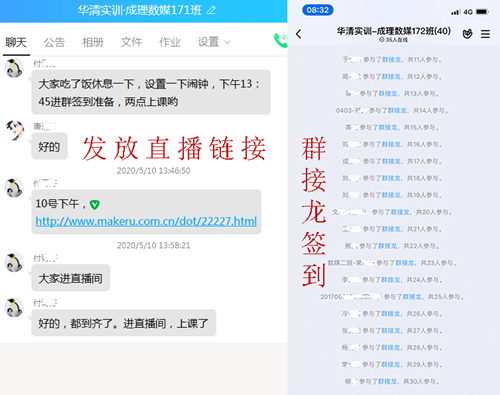Open the hamburger menu in the 172班 chat

click(485, 34)
